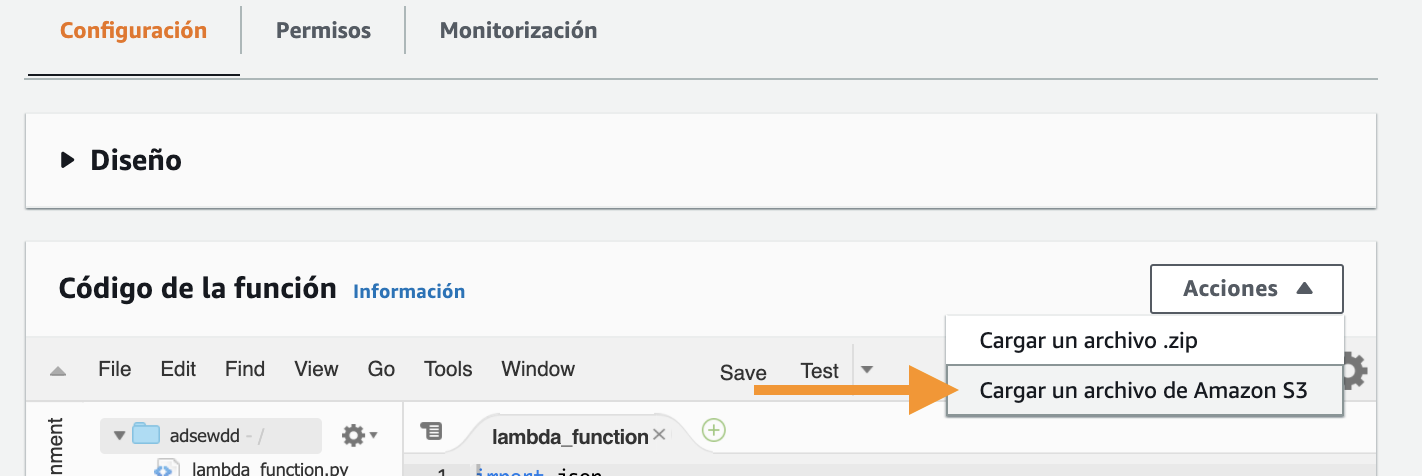Switch to the Permisos tab

tap(323, 31)
